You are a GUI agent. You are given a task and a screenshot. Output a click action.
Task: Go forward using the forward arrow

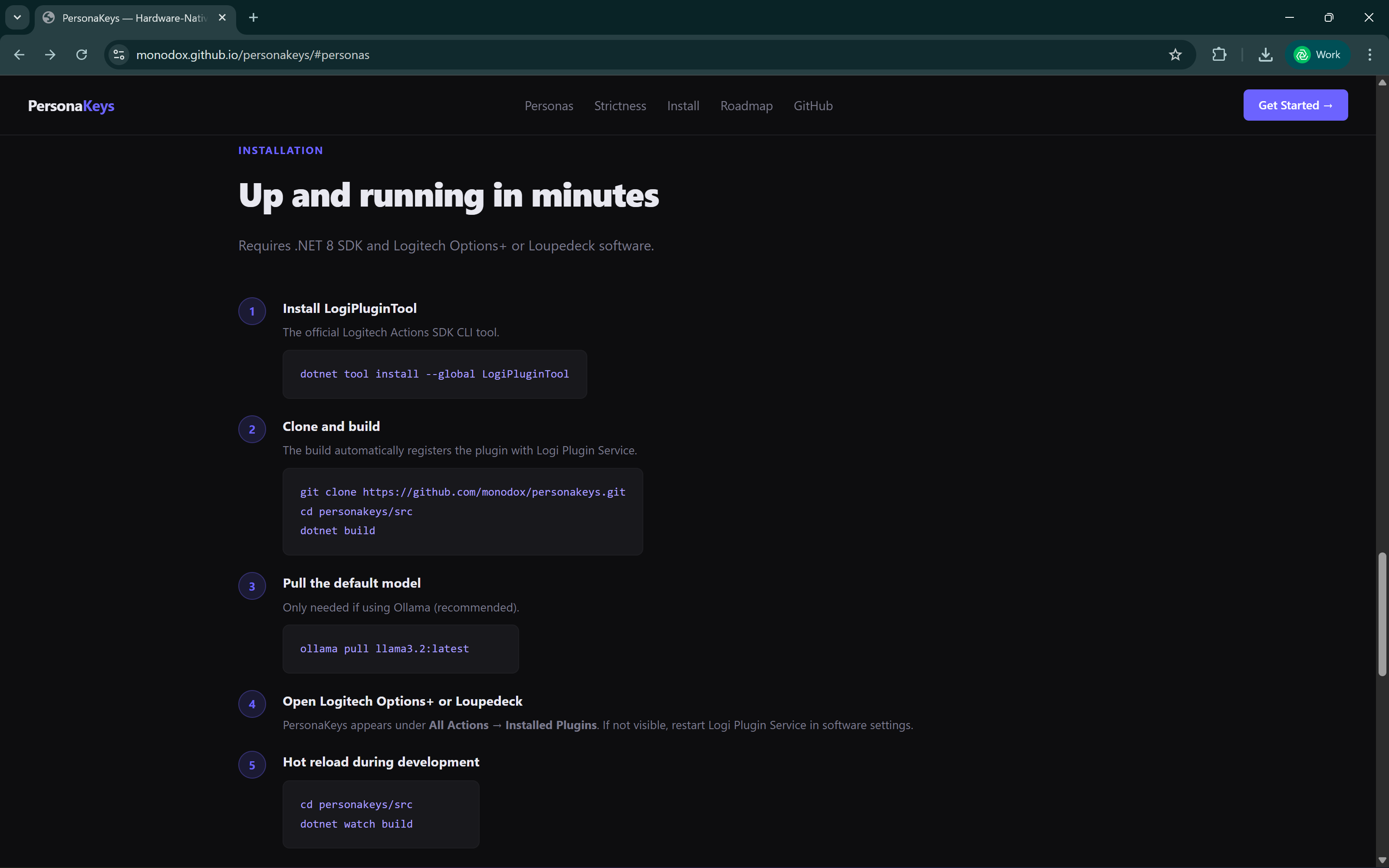(50, 55)
